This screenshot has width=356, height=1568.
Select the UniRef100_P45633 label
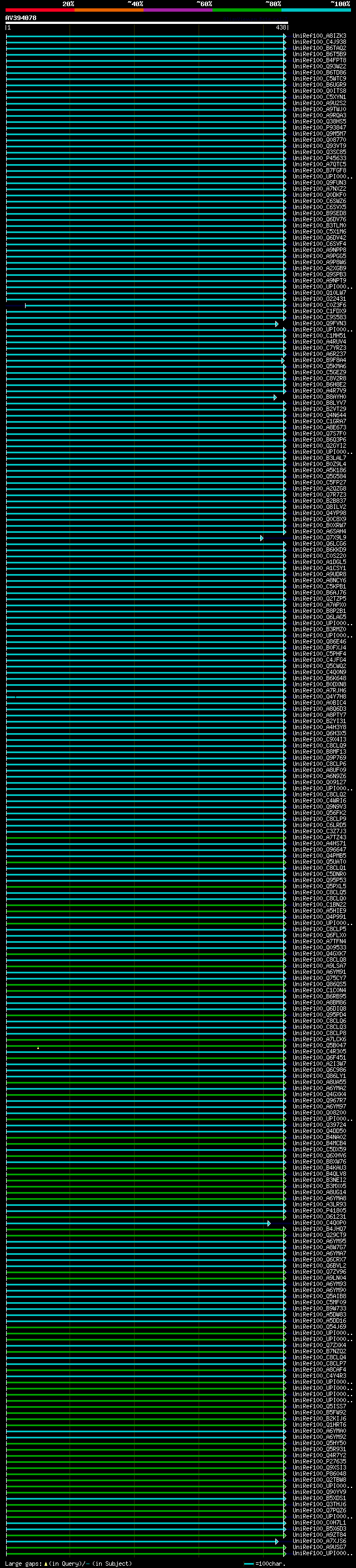pyautogui.click(x=319, y=159)
